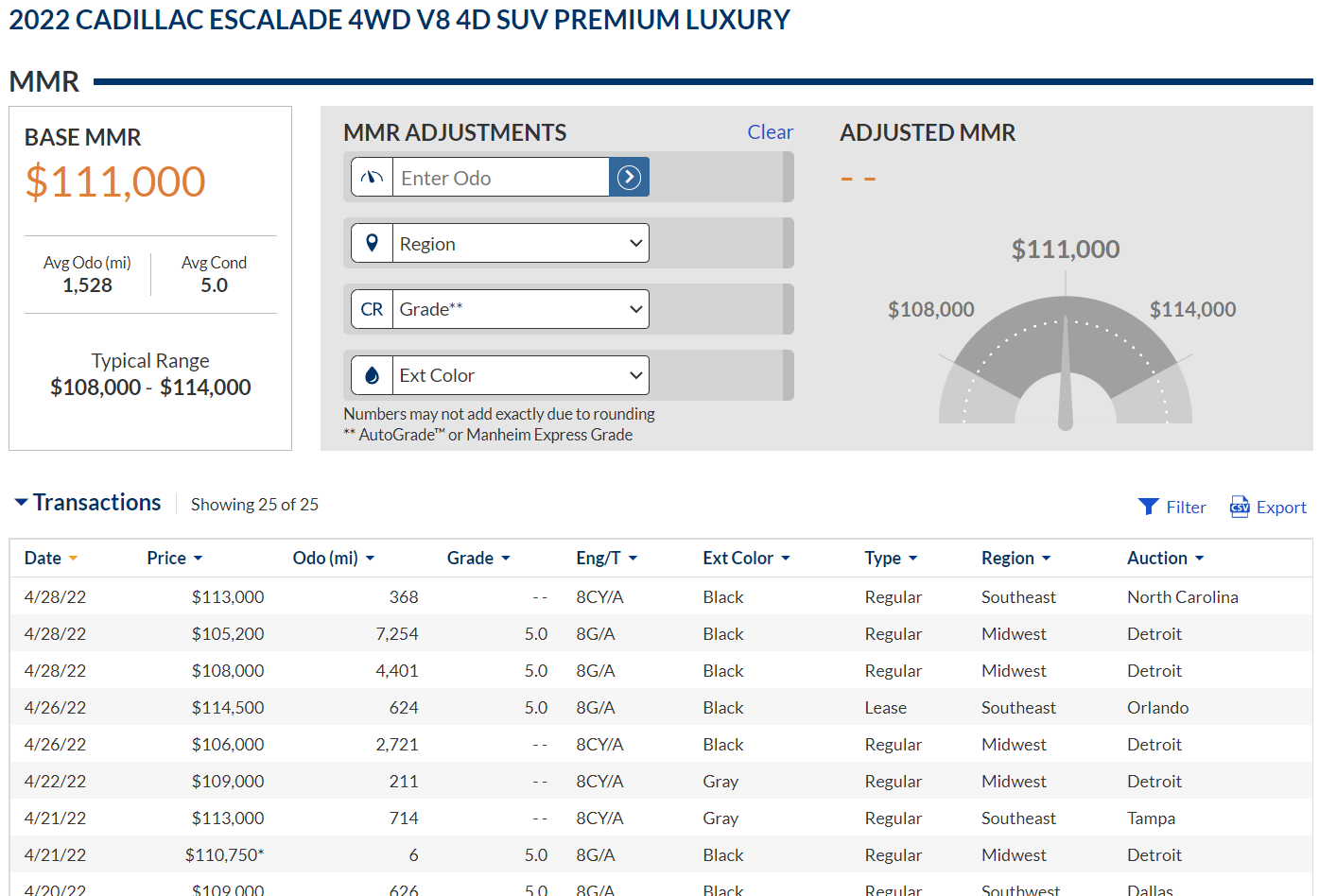Sort by Auction column

[1165, 558]
